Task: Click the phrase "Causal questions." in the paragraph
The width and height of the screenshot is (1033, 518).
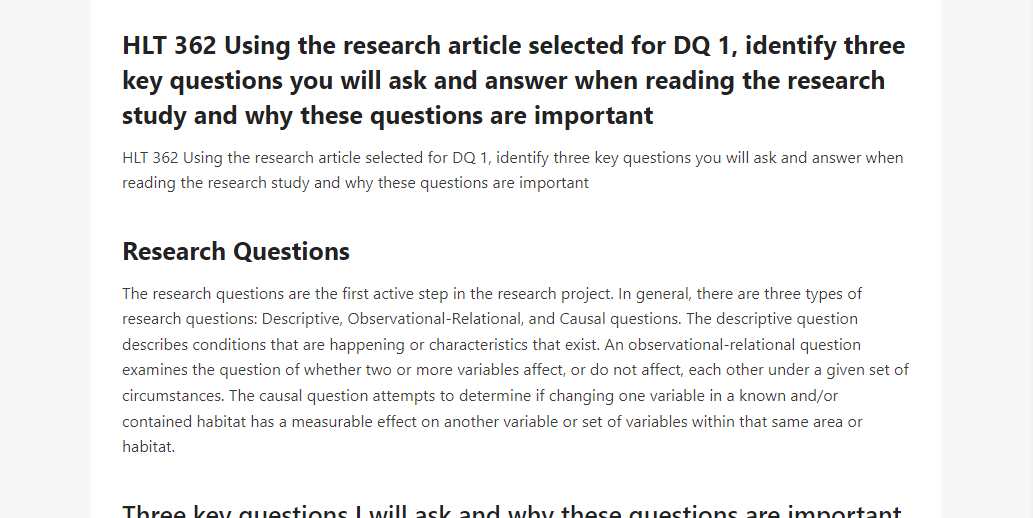Action: point(620,319)
